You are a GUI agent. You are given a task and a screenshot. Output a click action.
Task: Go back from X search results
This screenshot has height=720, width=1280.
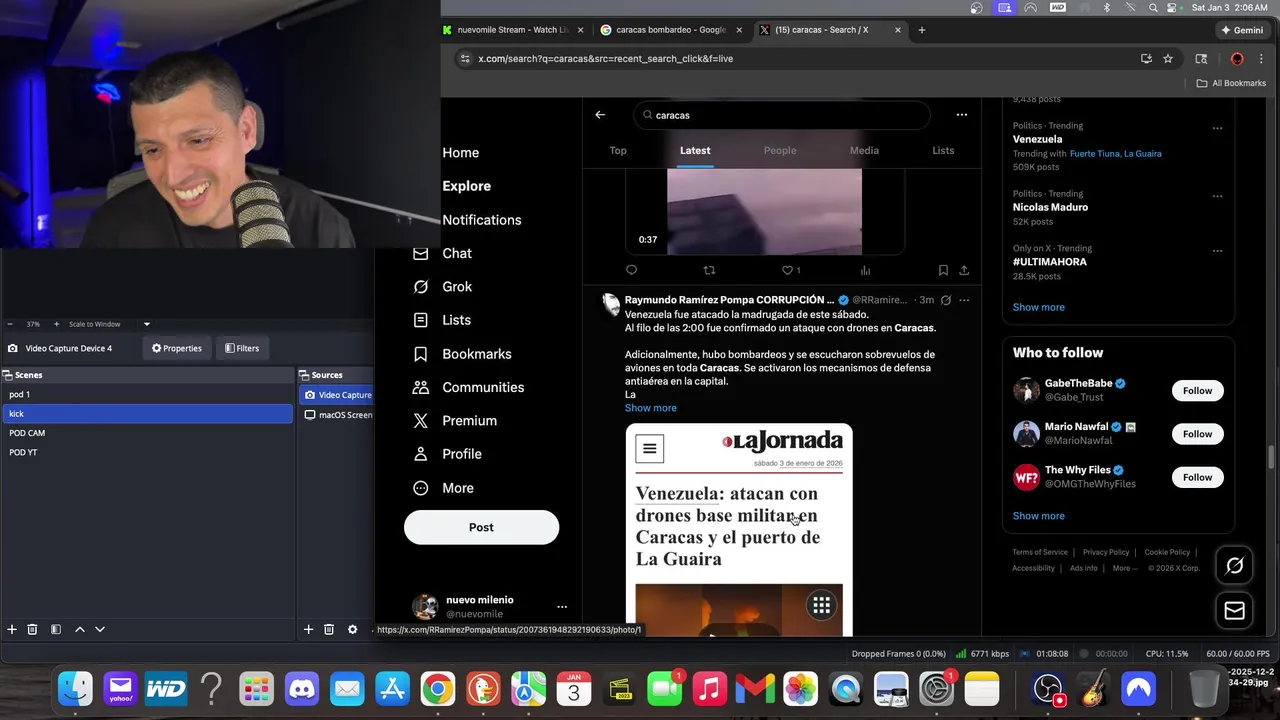tap(600, 115)
